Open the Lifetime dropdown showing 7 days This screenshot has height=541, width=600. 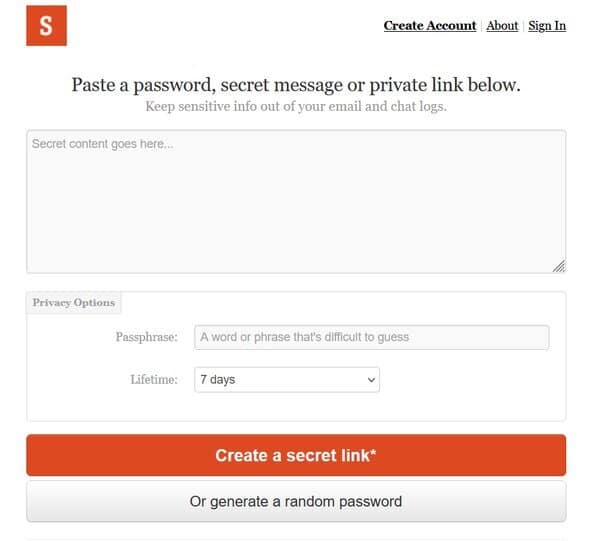[287, 380]
